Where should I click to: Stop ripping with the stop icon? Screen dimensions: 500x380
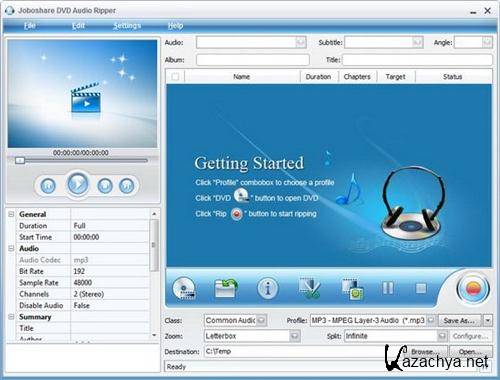click(x=421, y=288)
